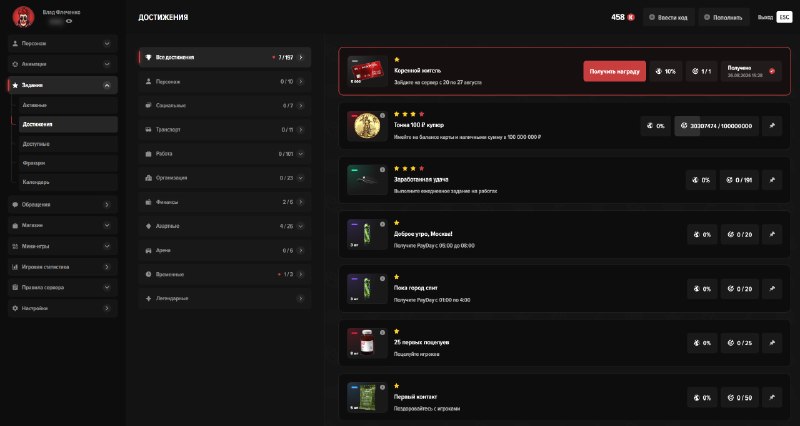The width and height of the screenshot is (800, 426).
Task: Click the gold coin achievement thumbnail
Action: pos(367,126)
